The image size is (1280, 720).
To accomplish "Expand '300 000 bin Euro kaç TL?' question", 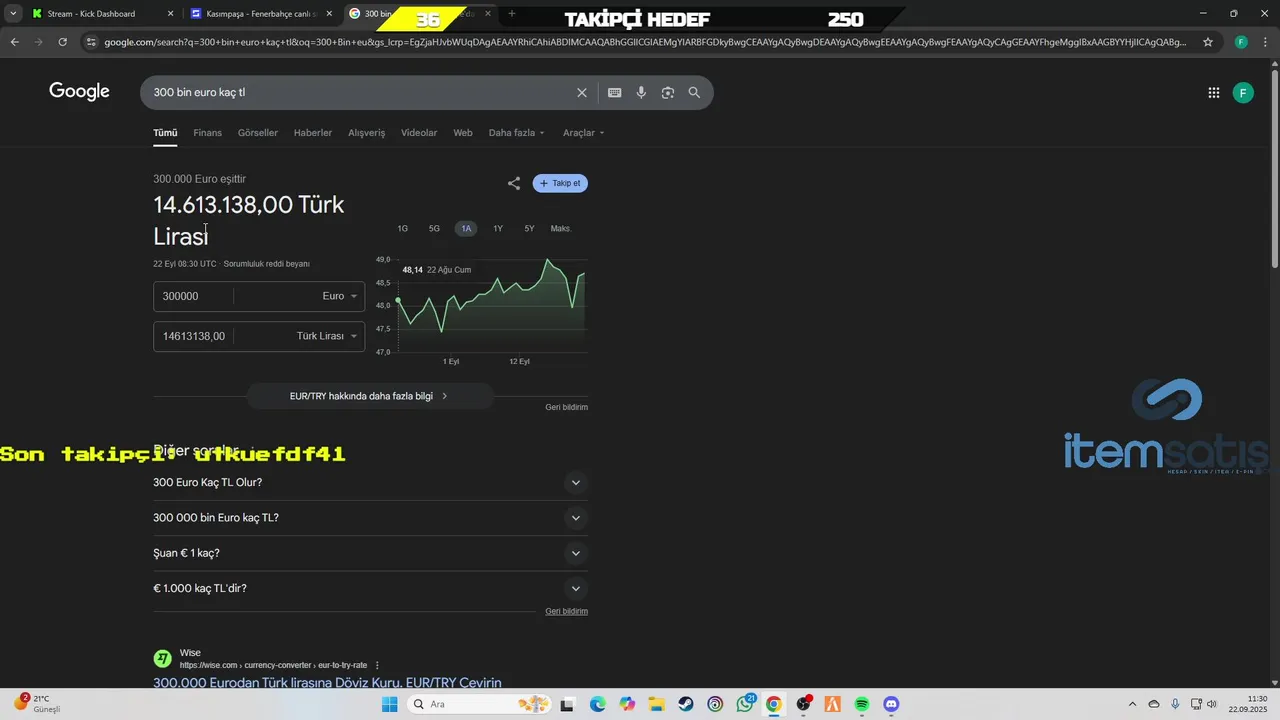I will click(x=368, y=518).
